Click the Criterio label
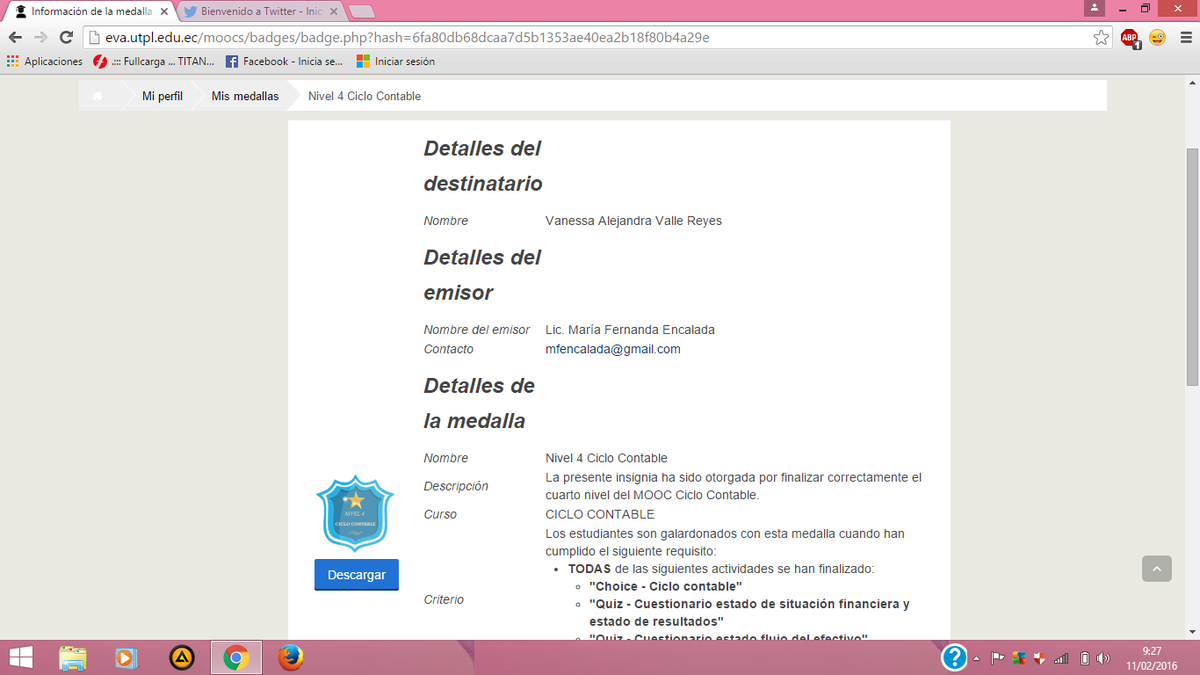 444,599
